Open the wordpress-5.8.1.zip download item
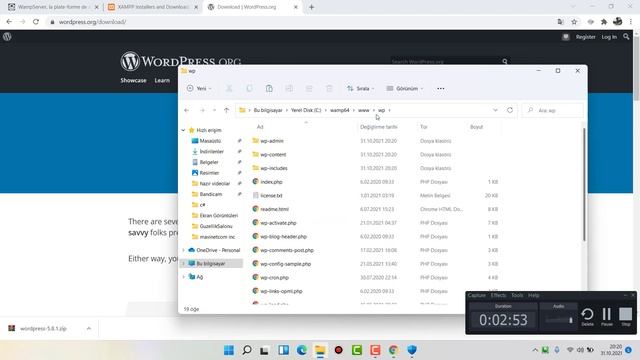The width and height of the screenshot is (640, 360). [43, 328]
